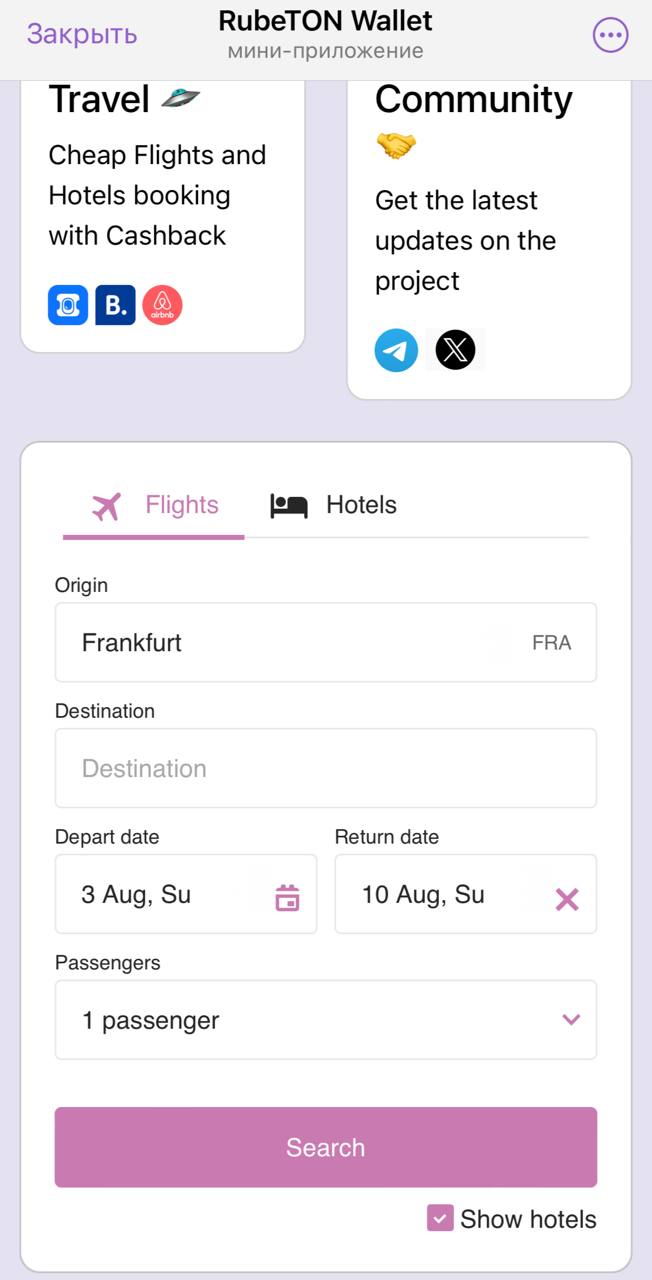Viewport: 652px width, 1280px height.
Task: Open the X (Twitter) icon in Community card
Action: pos(456,350)
